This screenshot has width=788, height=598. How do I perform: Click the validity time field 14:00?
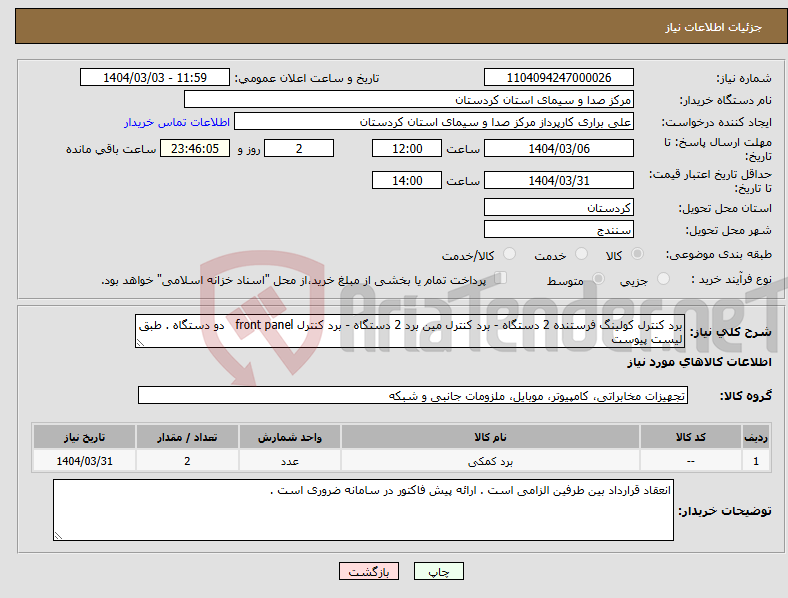pyautogui.click(x=407, y=180)
